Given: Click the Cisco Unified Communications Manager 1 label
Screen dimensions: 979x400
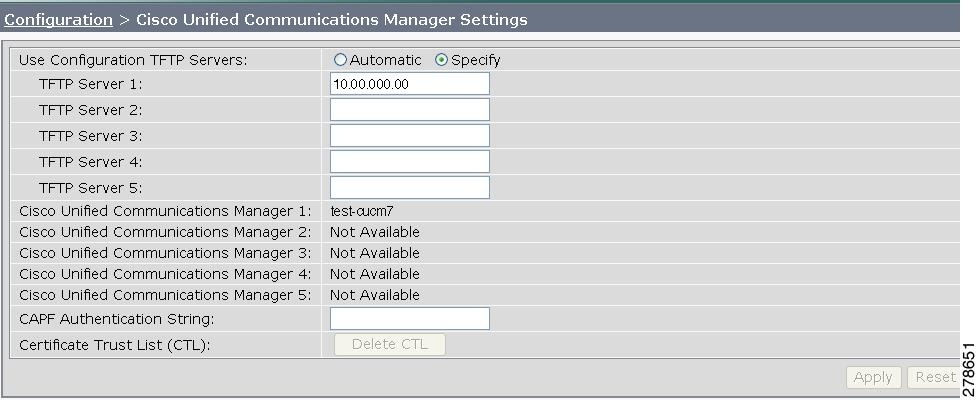Looking at the screenshot, I should pos(165,211).
